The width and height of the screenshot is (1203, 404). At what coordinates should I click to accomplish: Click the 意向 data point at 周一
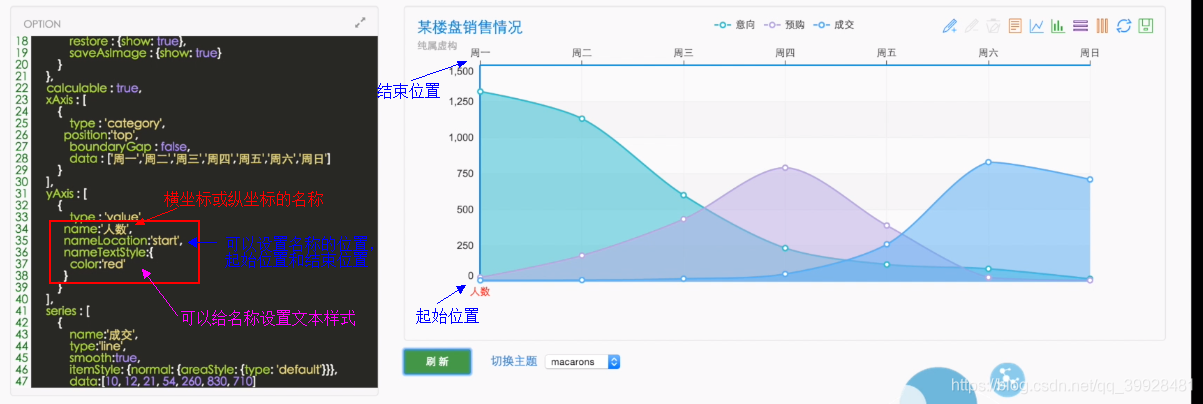coord(481,91)
